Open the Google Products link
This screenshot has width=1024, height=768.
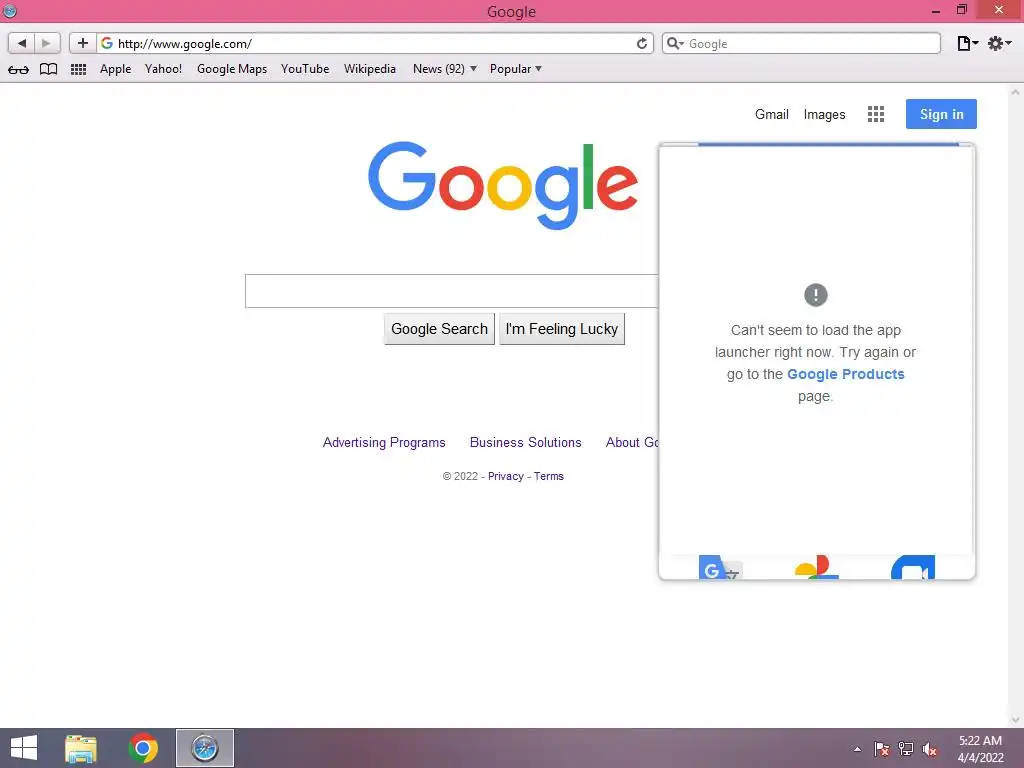[846, 374]
